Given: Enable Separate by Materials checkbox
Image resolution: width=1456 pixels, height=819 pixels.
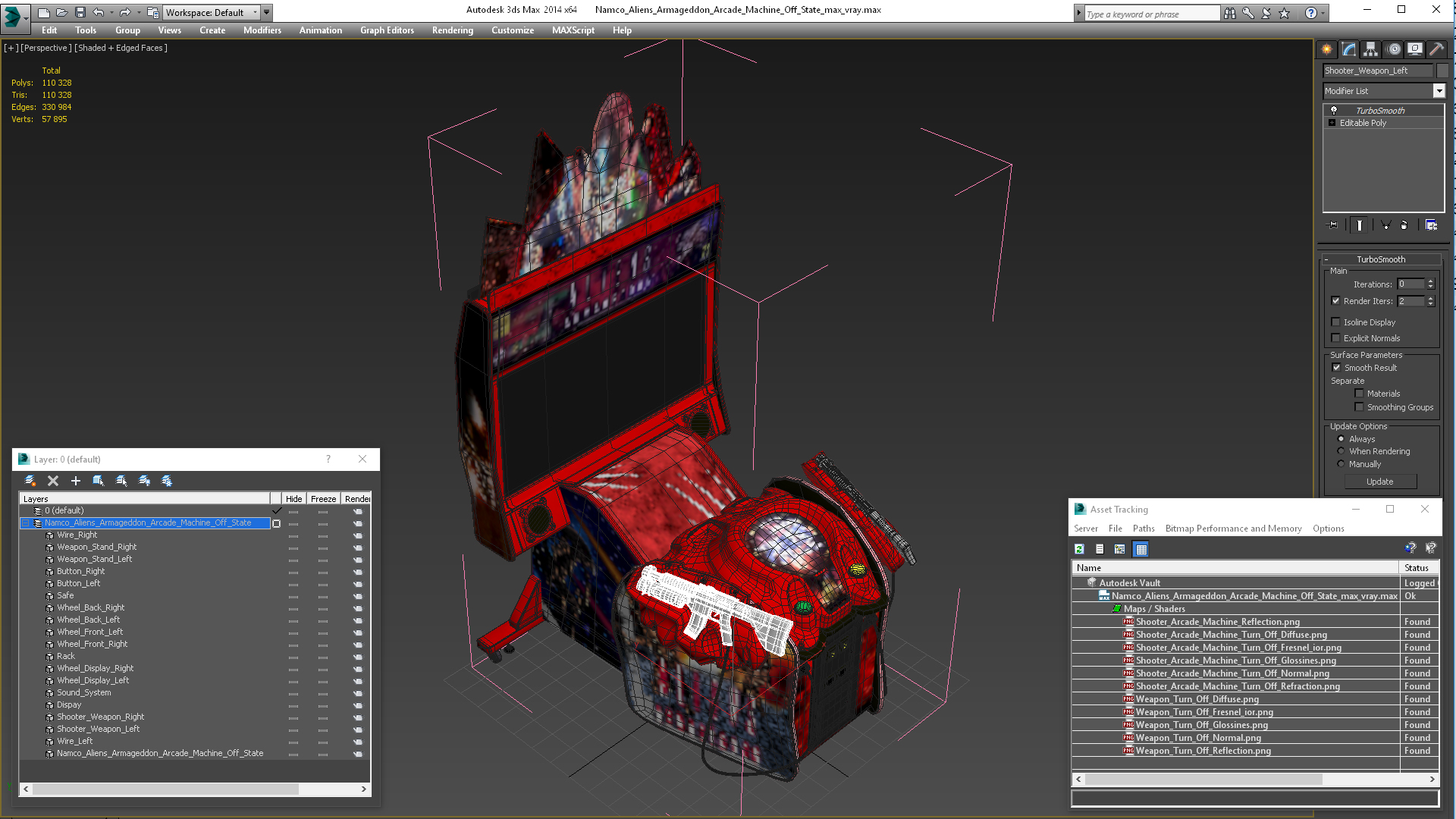Looking at the screenshot, I should [1360, 394].
